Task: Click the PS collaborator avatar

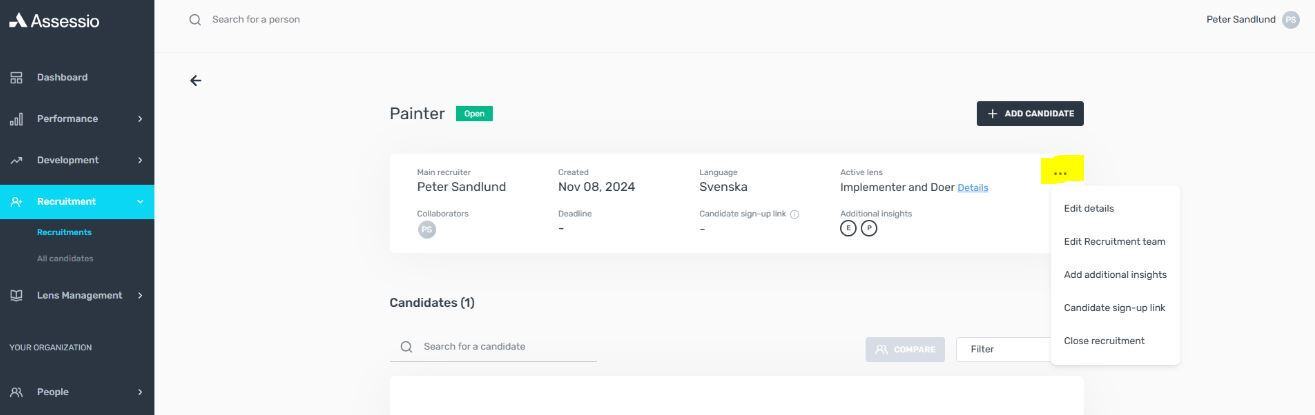Action: tap(427, 230)
